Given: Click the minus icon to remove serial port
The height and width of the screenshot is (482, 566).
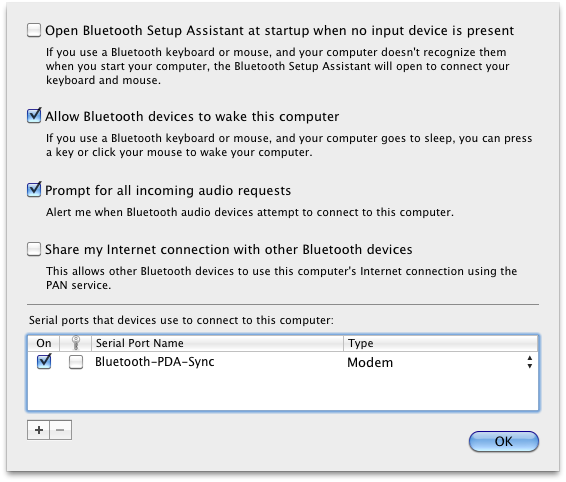Looking at the screenshot, I should tap(61, 430).
